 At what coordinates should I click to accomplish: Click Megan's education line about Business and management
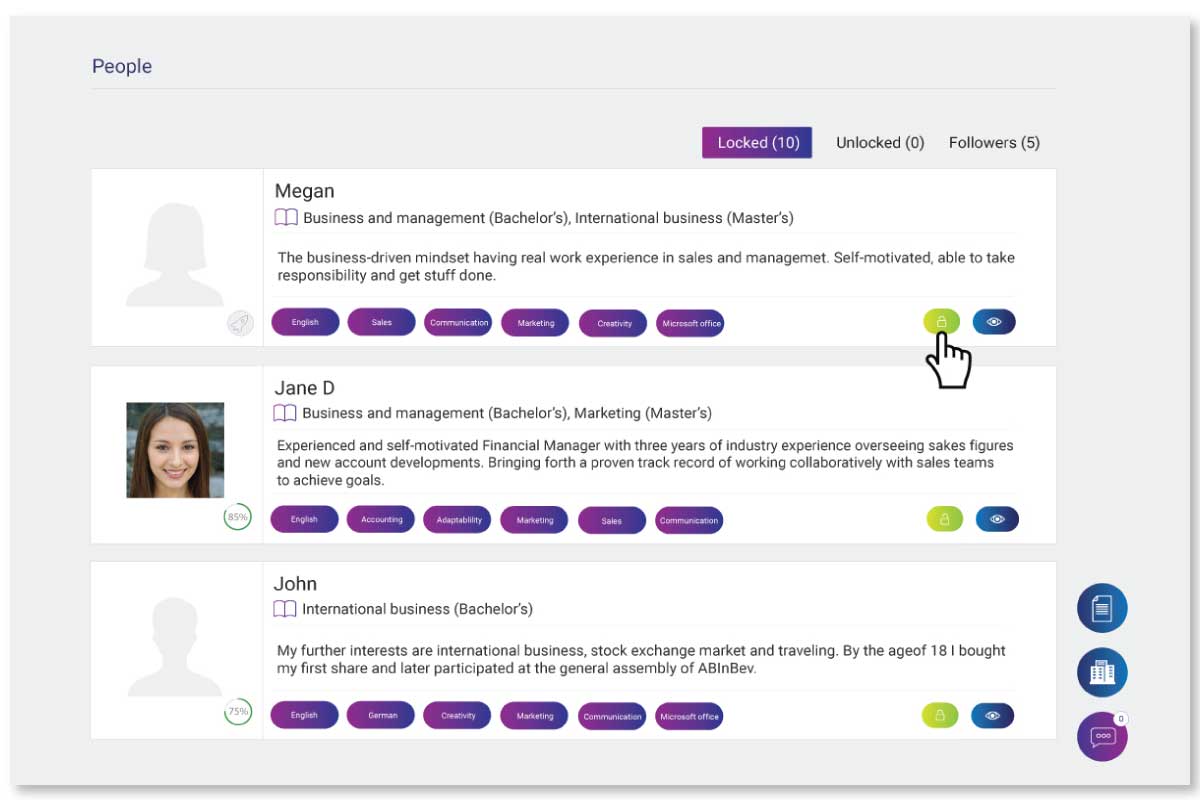[x=548, y=218]
